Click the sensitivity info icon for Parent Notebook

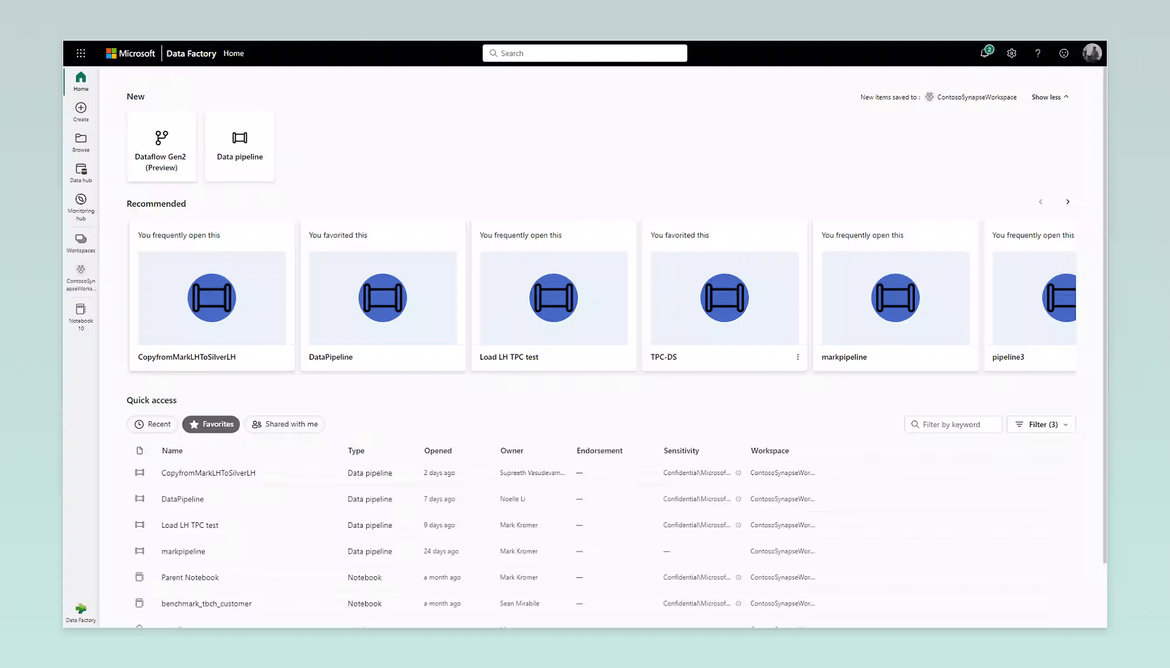[739, 578]
